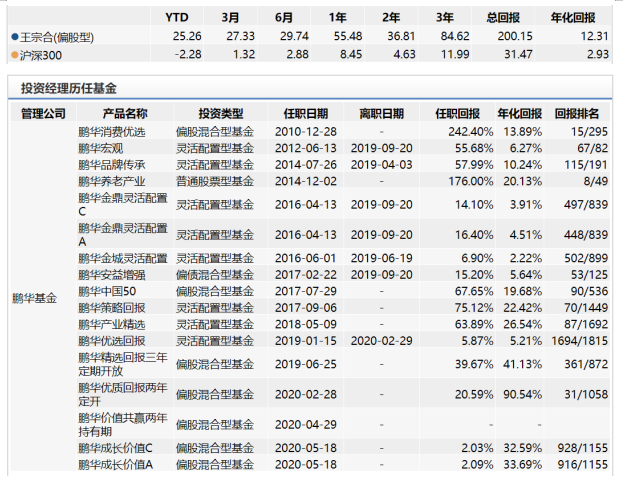The height and width of the screenshot is (486, 623).
Task: Open the 鹏华优选回报 fund
Action: [x=112, y=341]
